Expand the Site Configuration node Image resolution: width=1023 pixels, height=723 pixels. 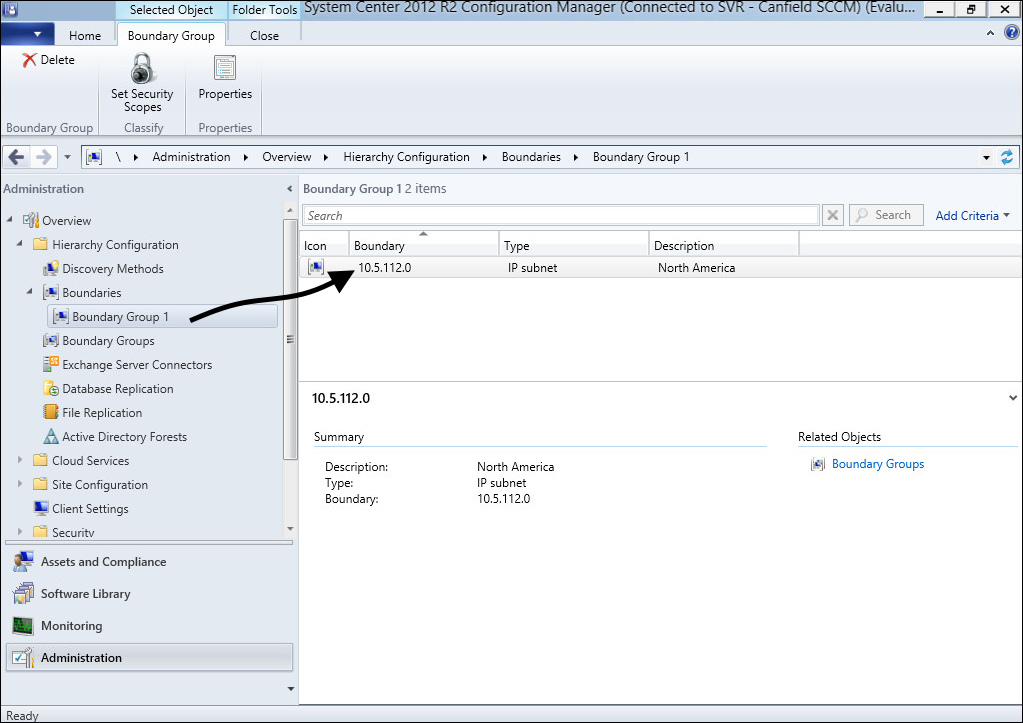20,484
